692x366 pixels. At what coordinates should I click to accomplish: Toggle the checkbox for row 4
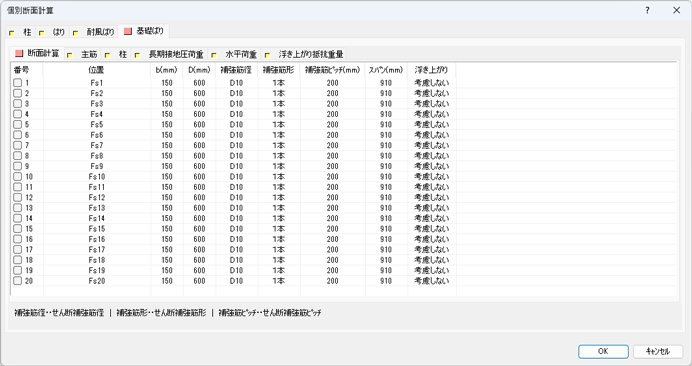[x=17, y=114]
